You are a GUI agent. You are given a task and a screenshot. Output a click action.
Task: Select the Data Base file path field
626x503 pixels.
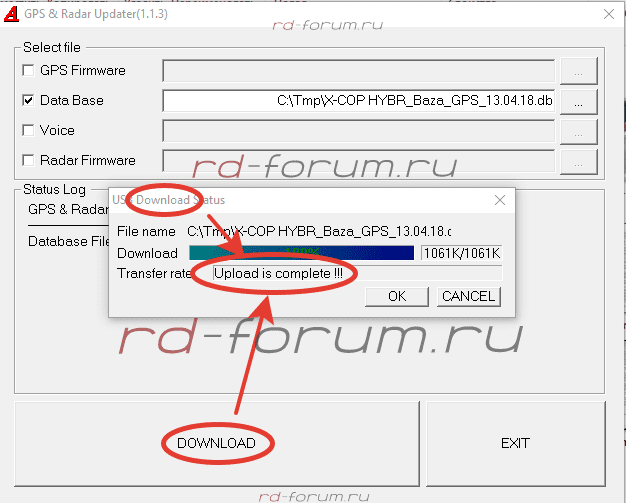click(x=358, y=101)
